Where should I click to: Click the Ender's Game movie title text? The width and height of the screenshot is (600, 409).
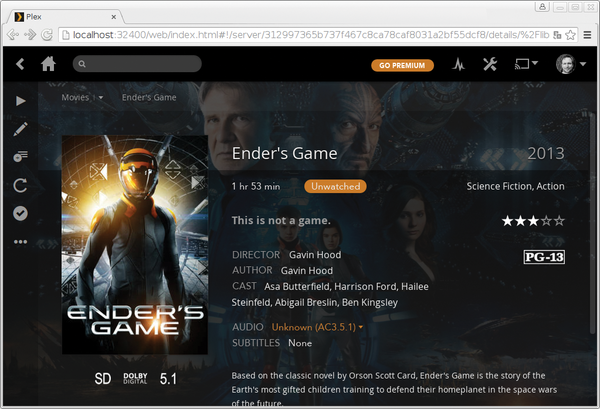tap(284, 154)
